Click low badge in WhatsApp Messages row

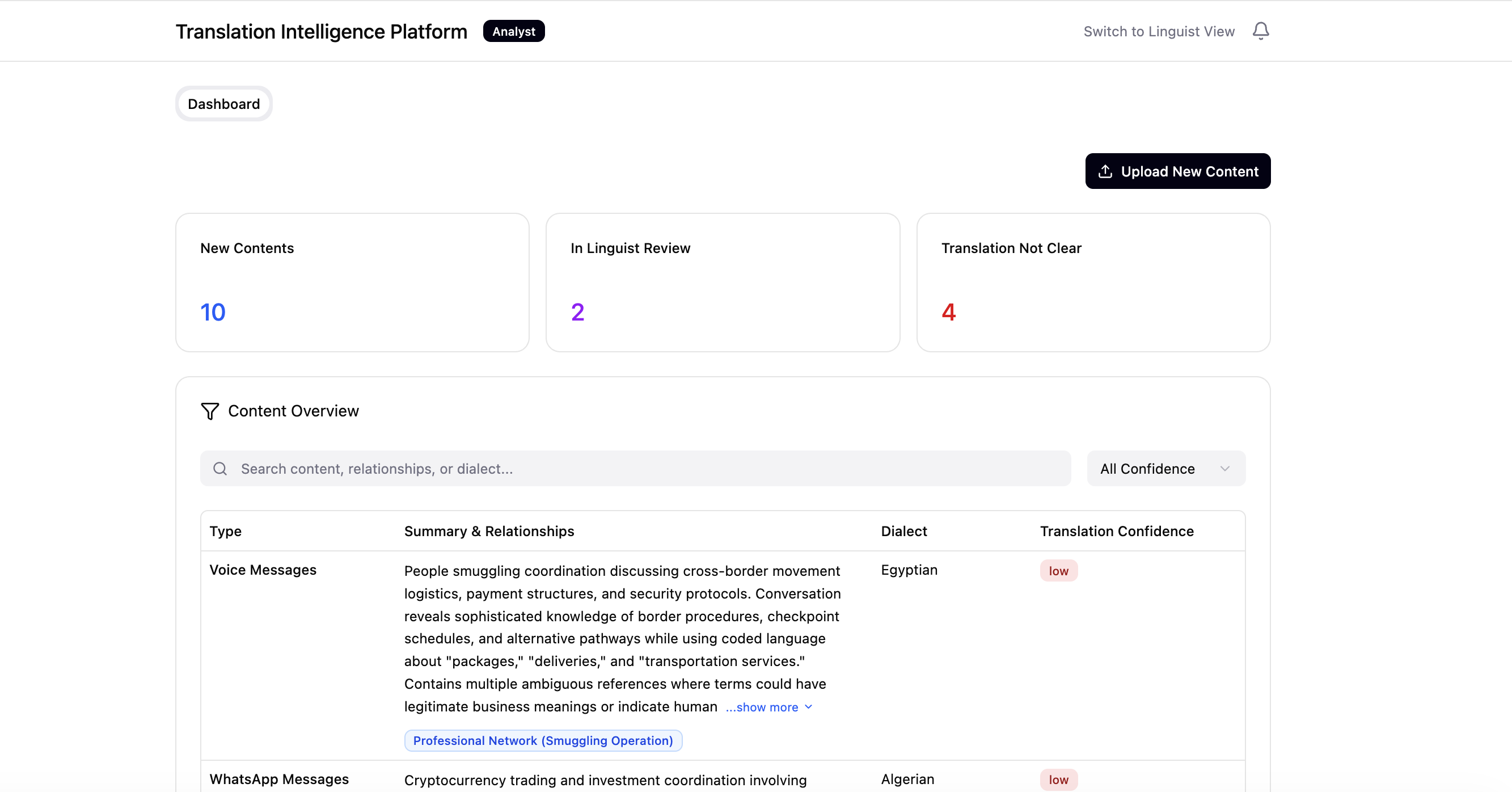[x=1058, y=780]
